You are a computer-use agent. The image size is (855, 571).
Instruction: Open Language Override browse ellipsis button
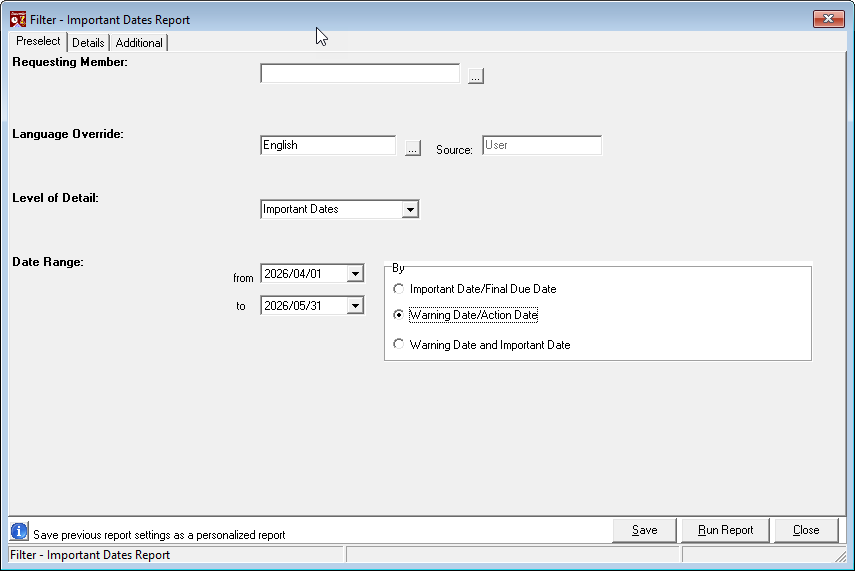[413, 148]
